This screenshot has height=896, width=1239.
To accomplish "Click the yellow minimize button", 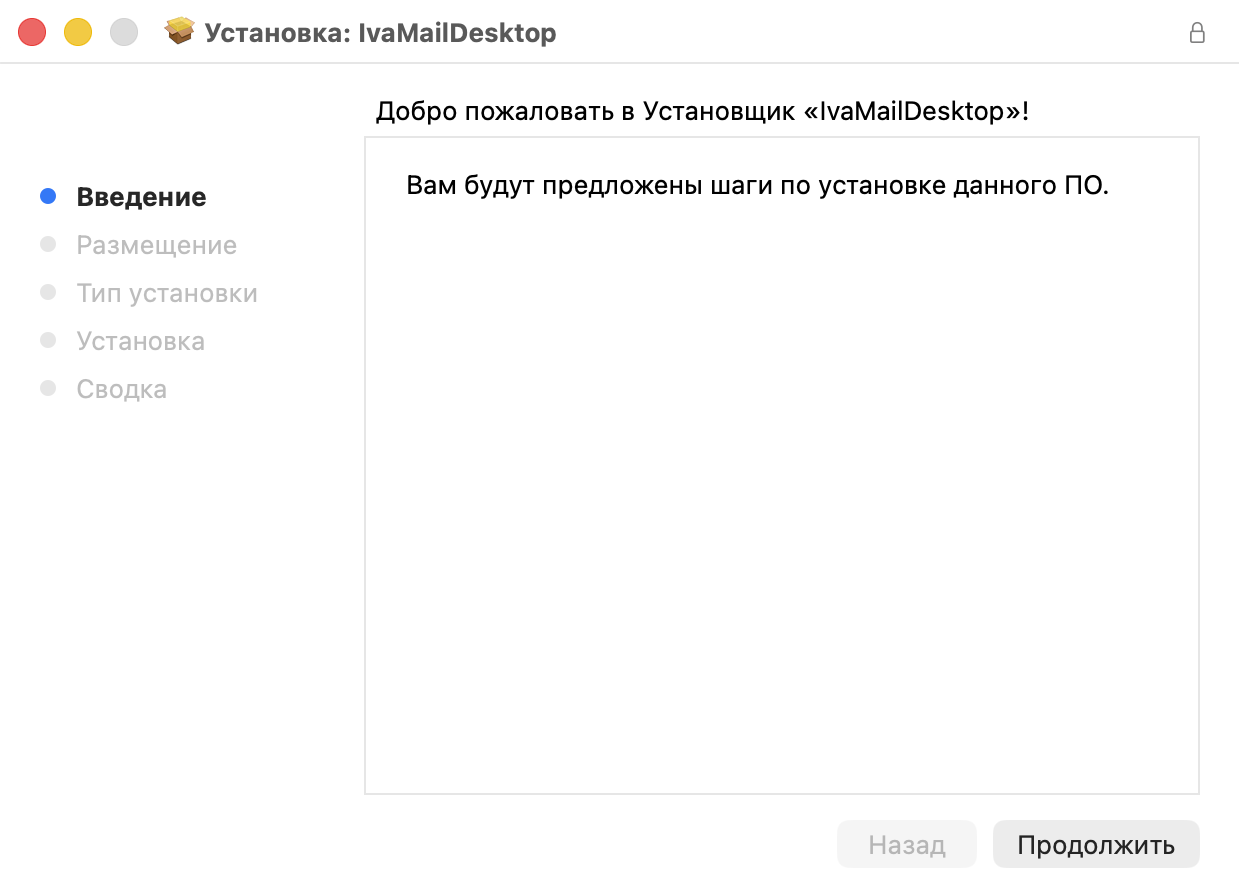I will click(x=76, y=31).
